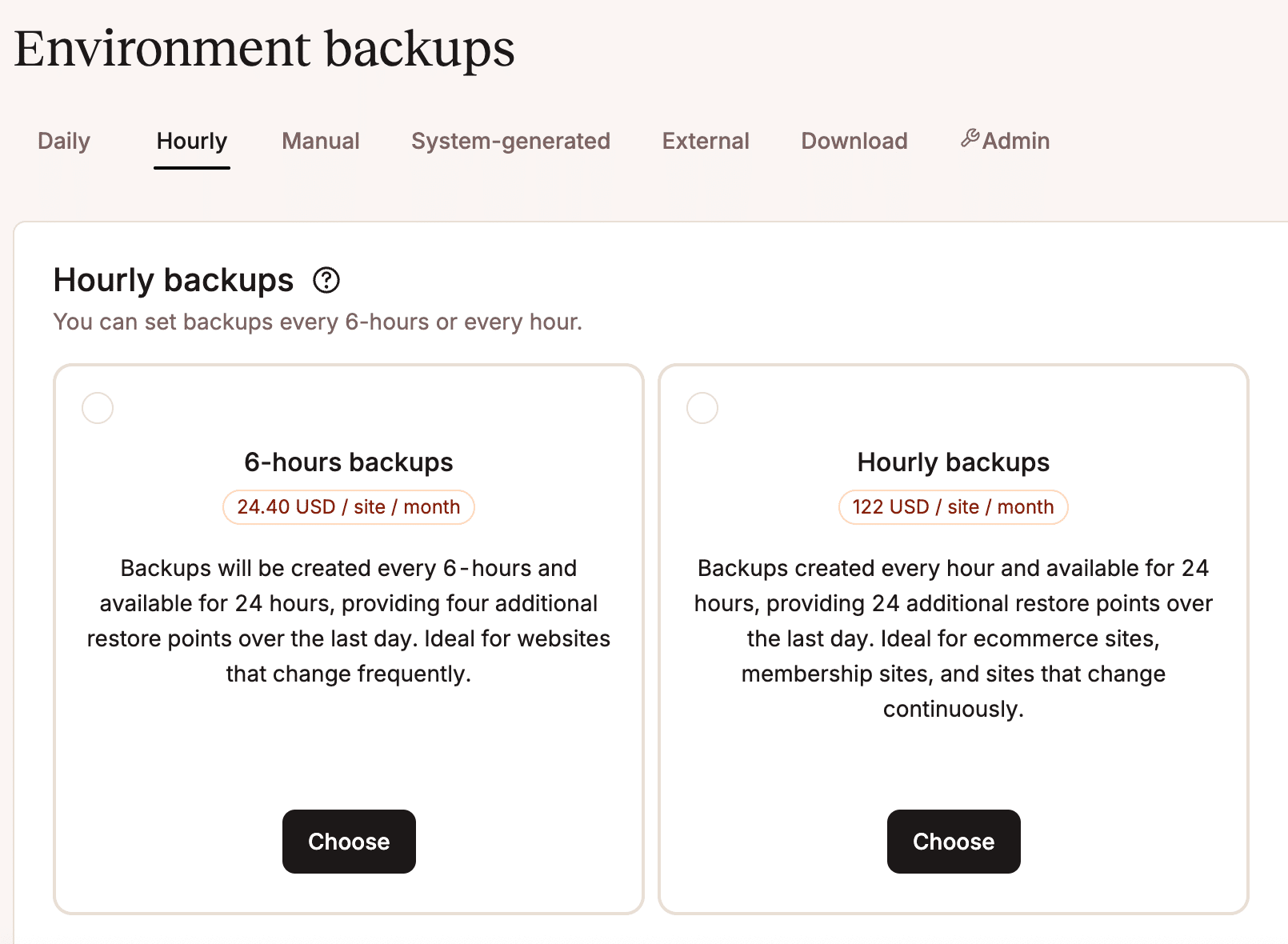View System-generated backups
This screenshot has height=944, width=1288.
tap(510, 141)
